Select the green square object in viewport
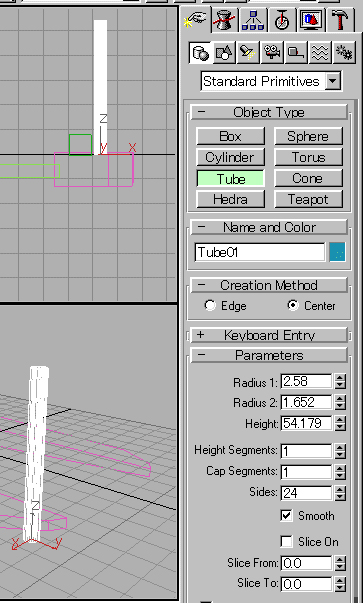Screen dimensions: 363x603 tap(80, 145)
